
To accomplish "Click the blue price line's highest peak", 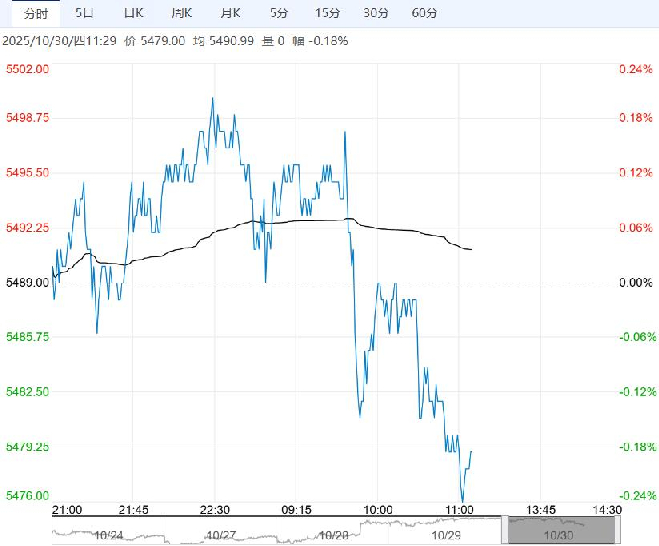I will [x=212, y=98].
